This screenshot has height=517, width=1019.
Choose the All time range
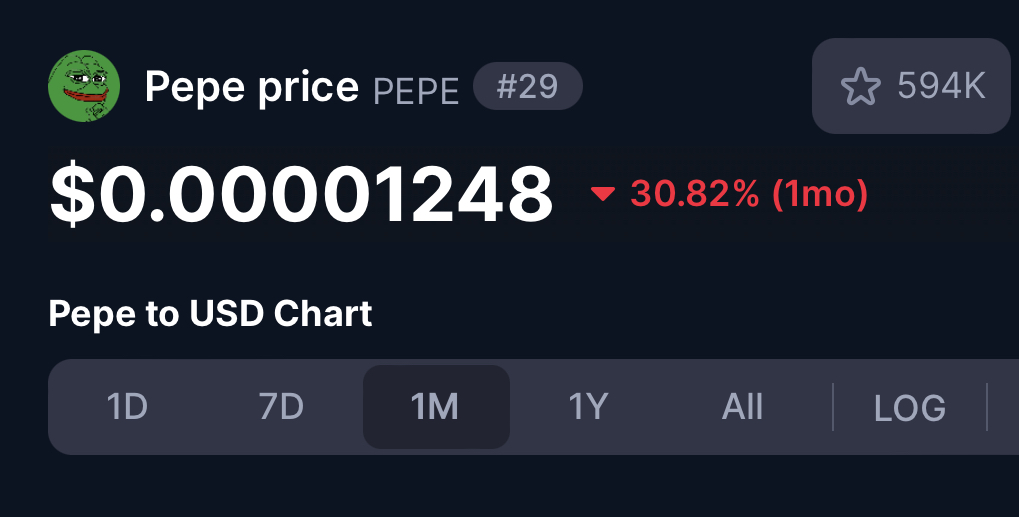742,407
